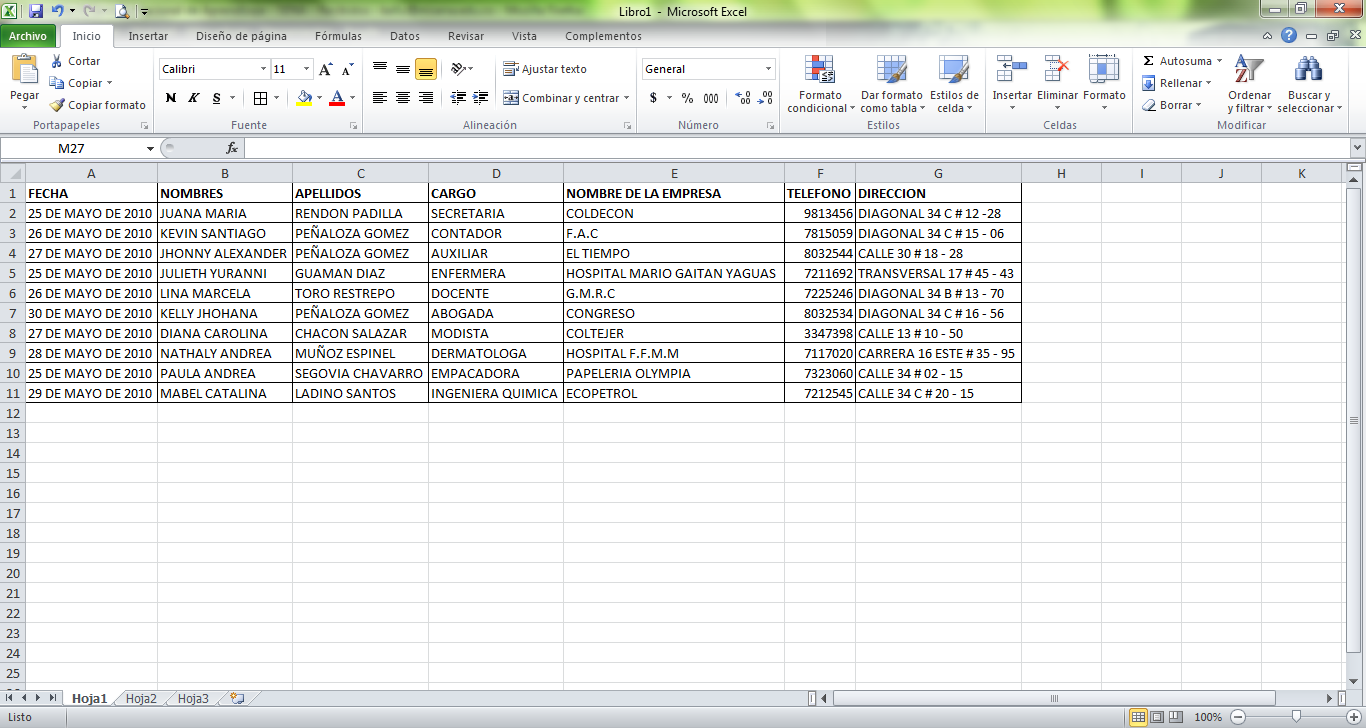Switch to the Insertar tab
1366x728 pixels.
[x=148, y=36]
